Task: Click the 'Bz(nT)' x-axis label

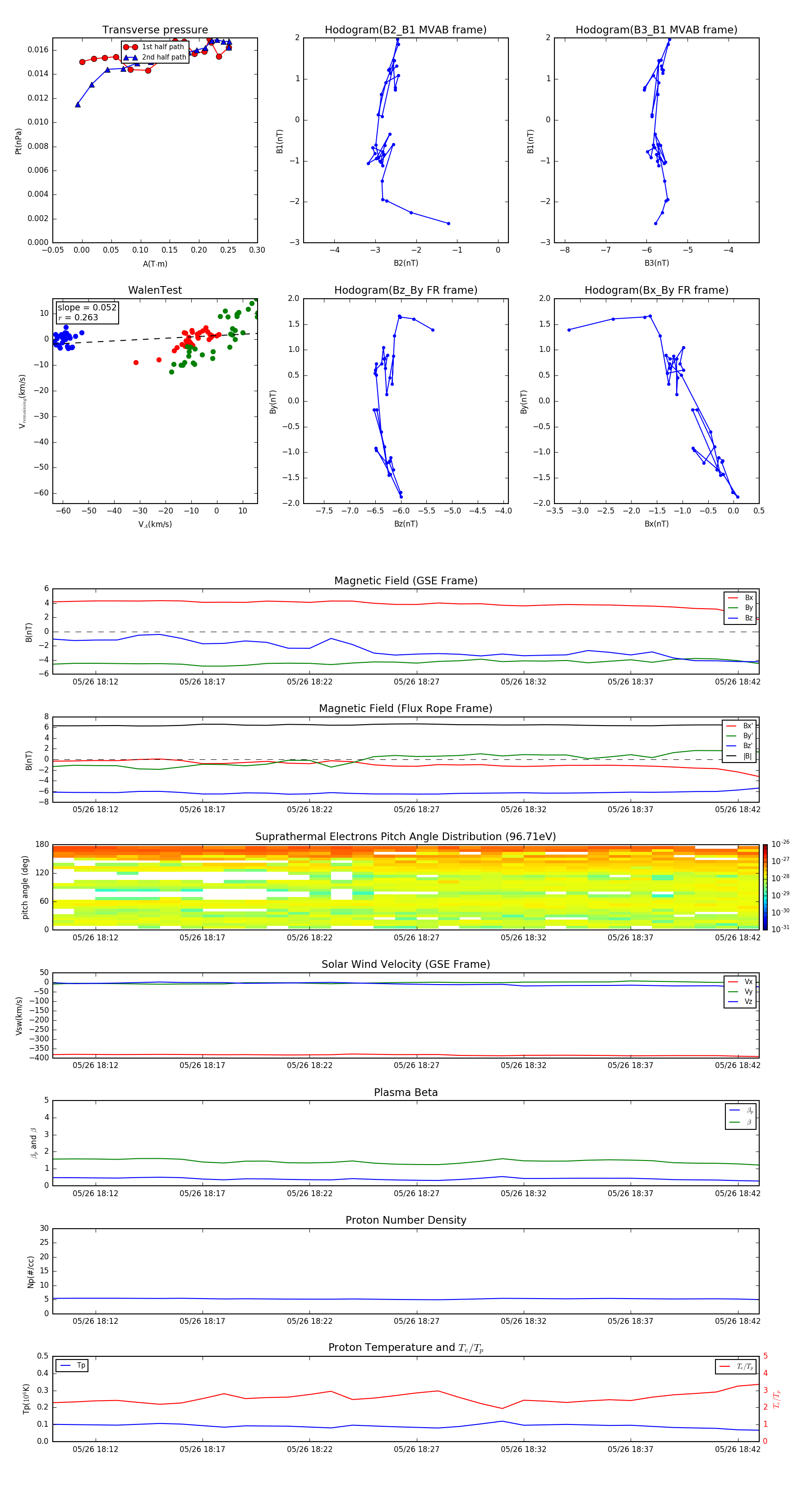Action: [x=406, y=524]
